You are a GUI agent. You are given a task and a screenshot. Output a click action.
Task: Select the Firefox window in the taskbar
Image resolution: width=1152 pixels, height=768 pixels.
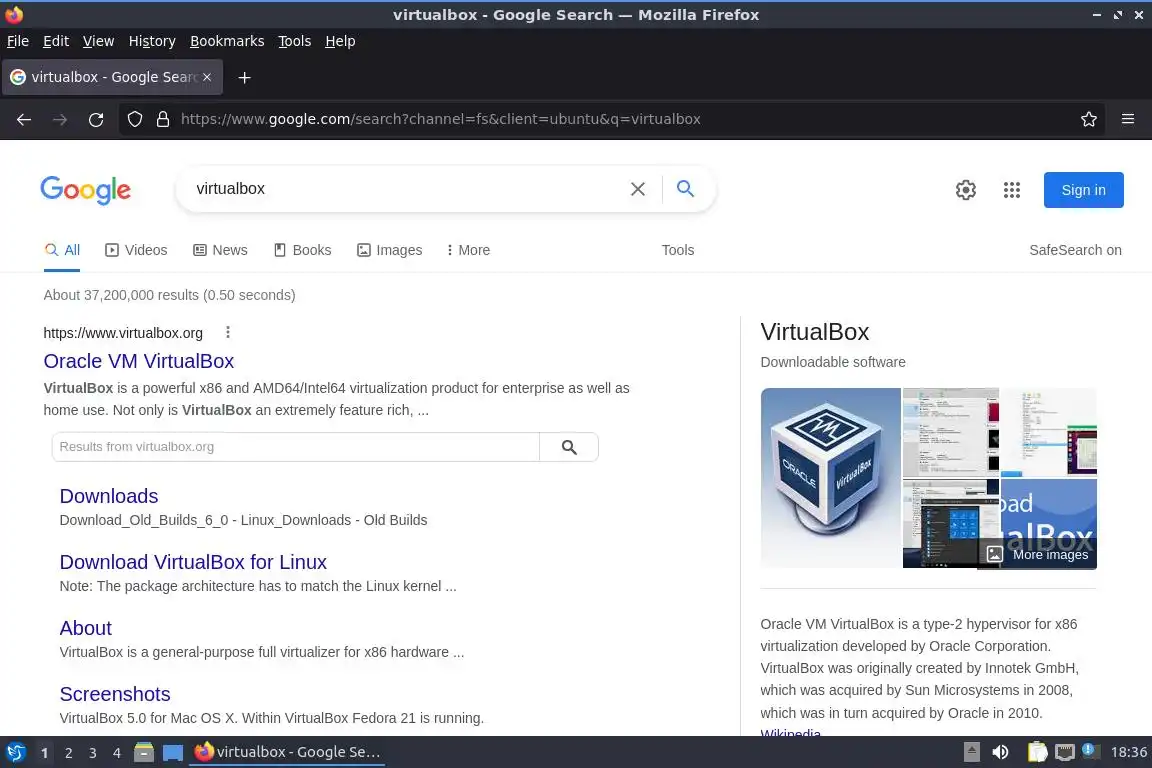(287, 752)
